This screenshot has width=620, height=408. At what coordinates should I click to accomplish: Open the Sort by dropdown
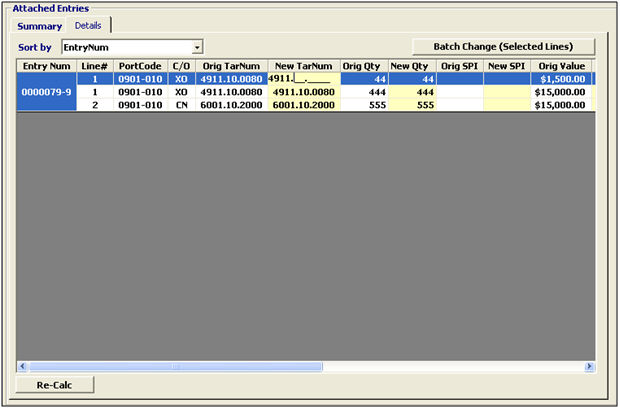click(197, 47)
